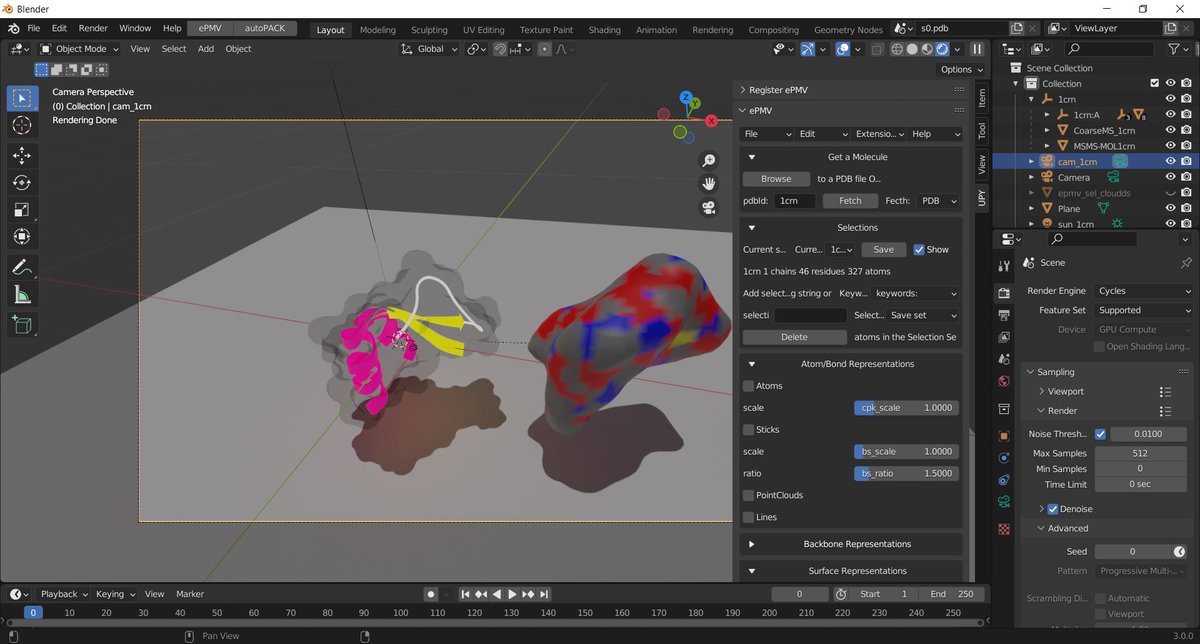Expand Backbone Representations section
Image resolution: width=1200 pixels, height=644 pixels.
(x=751, y=544)
